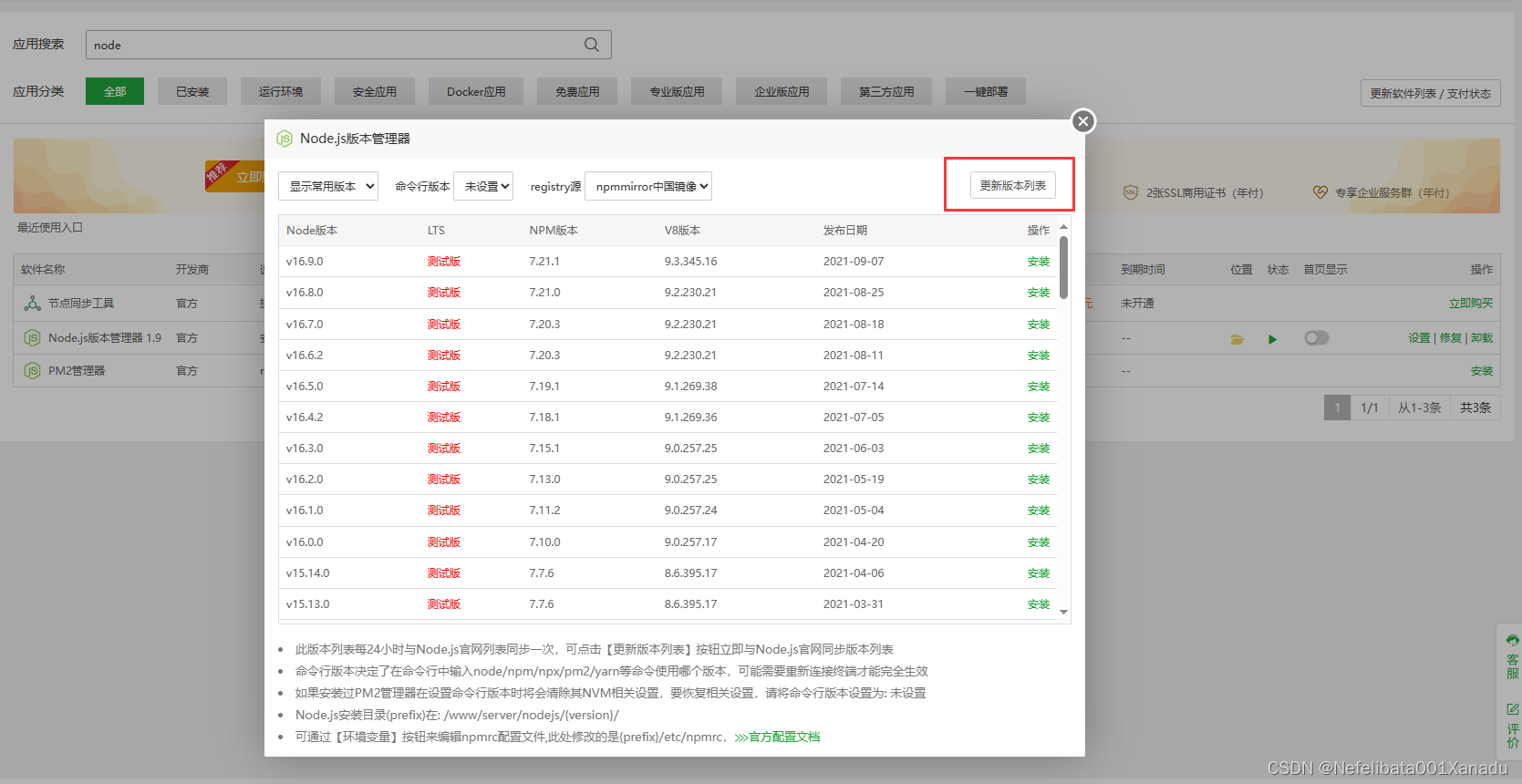Click the 软件名称 column header
The width and height of the screenshot is (1522, 784).
[43, 270]
